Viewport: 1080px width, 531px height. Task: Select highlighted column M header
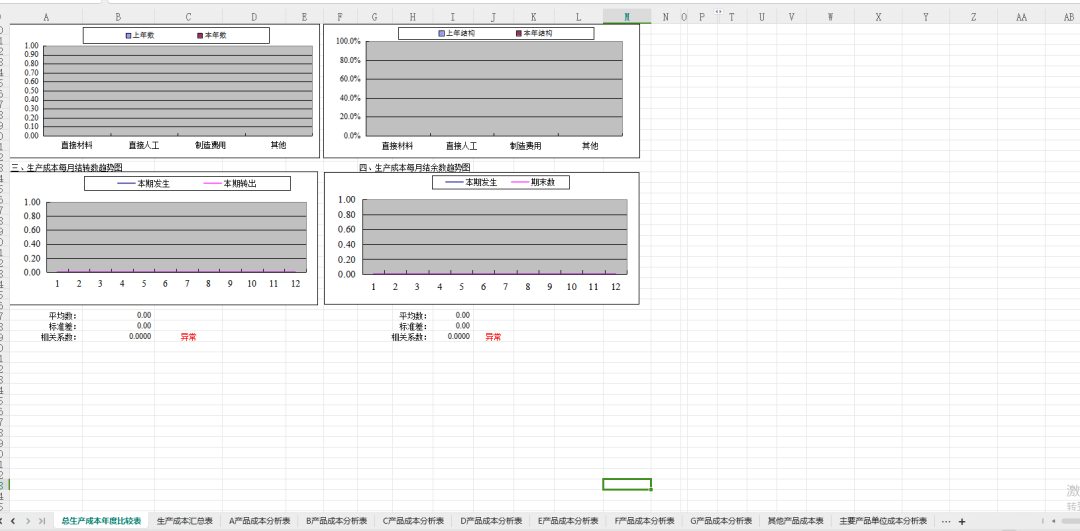pos(627,17)
